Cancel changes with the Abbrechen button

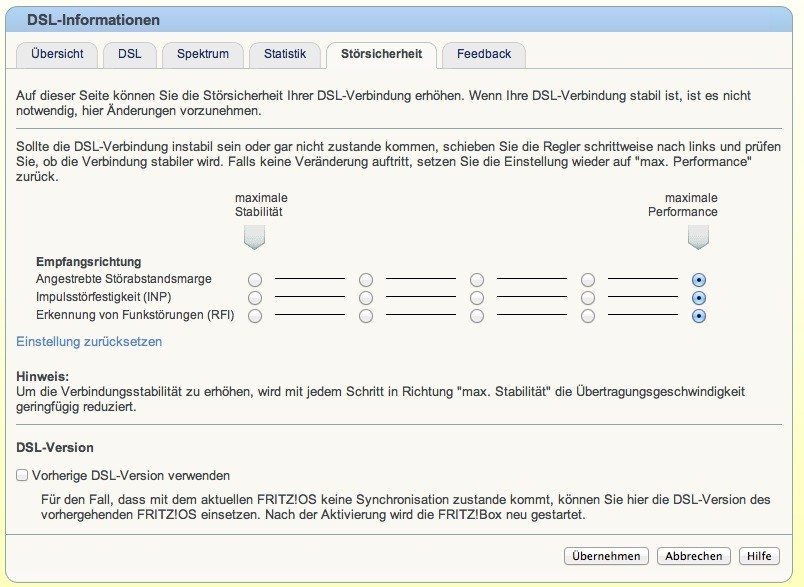(692, 556)
